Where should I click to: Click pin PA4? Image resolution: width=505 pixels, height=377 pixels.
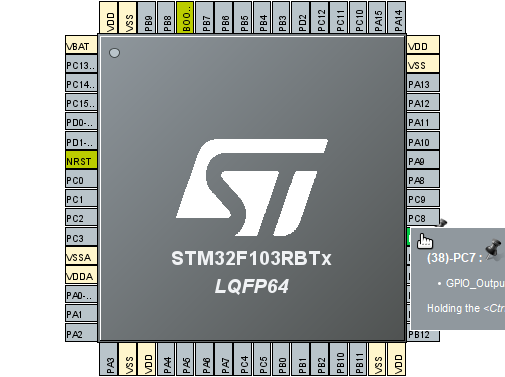pos(166,359)
